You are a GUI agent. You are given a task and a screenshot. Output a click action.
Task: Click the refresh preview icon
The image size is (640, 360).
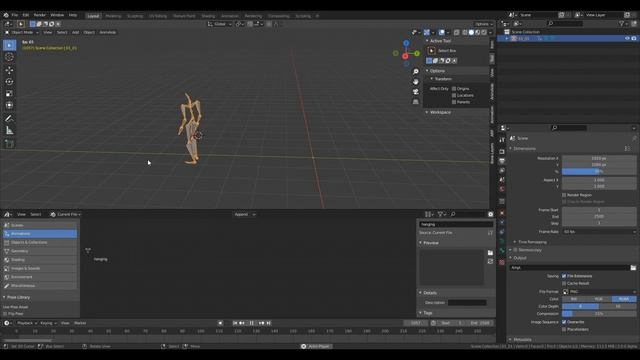(x=490, y=261)
